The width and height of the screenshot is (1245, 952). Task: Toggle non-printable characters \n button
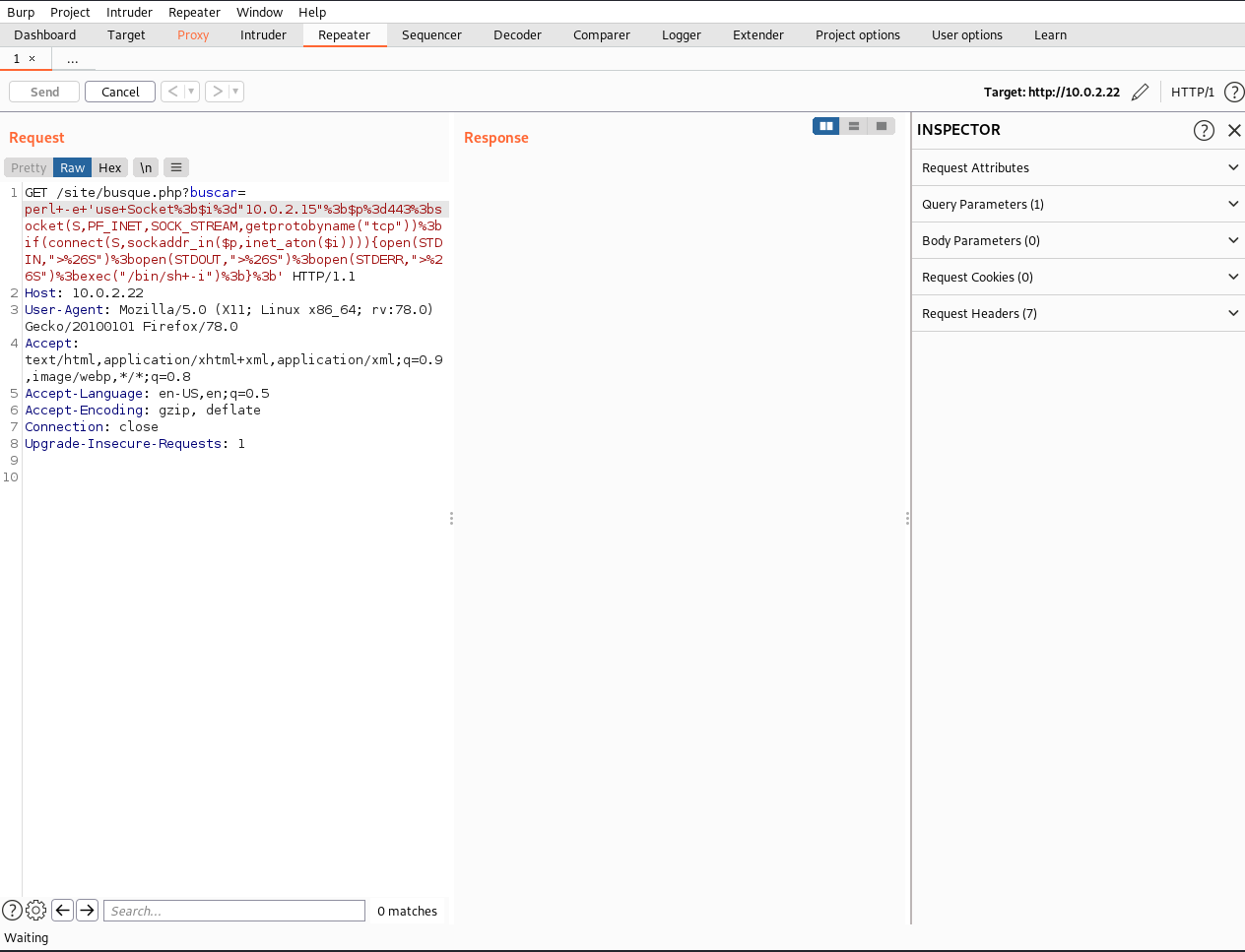[146, 167]
